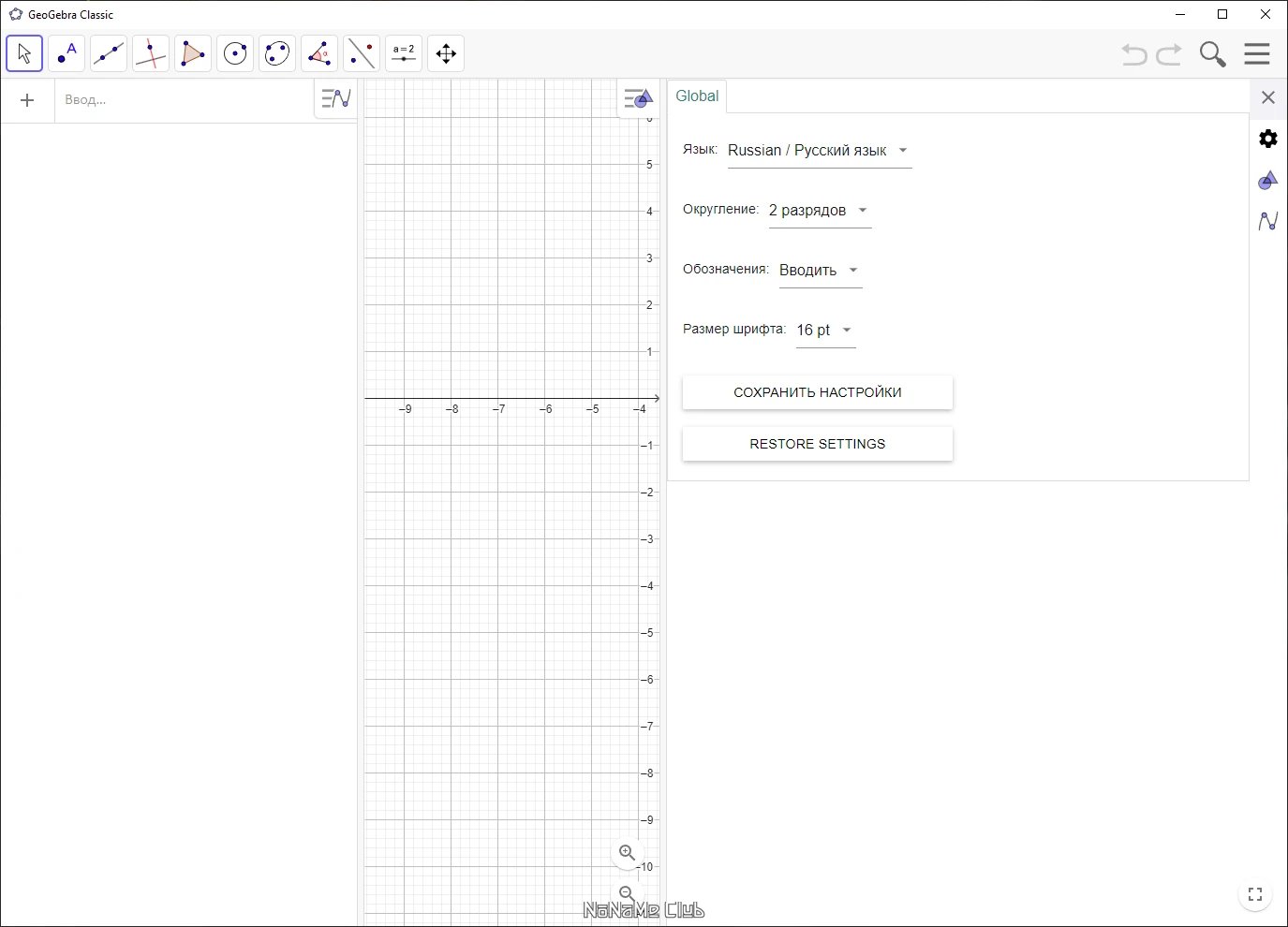Expand the Округление rounding dropdown

point(820,211)
